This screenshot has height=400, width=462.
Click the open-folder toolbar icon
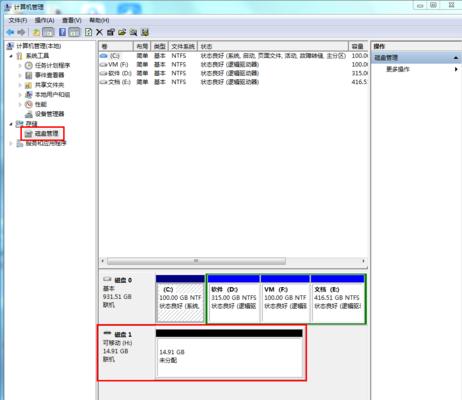click(122, 32)
